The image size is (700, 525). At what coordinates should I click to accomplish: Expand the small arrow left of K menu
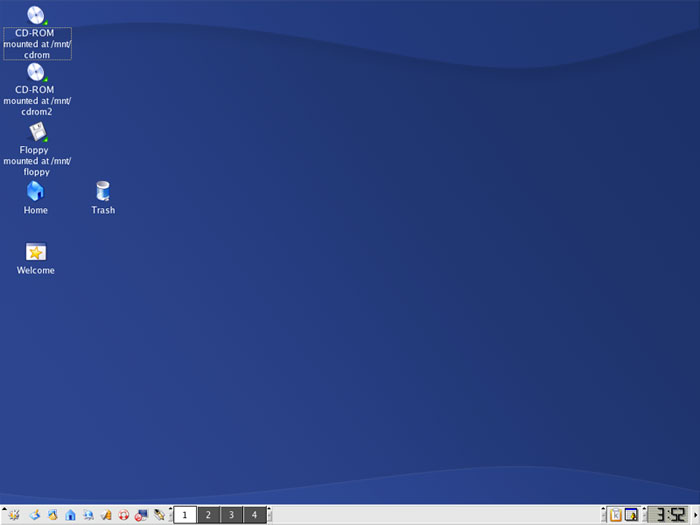click(x=3, y=511)
